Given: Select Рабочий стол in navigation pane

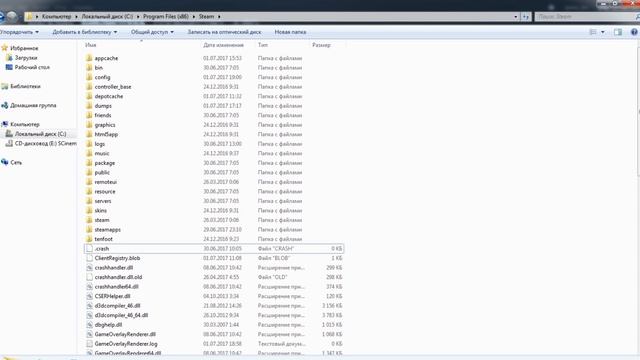Looking at the screenshot, I should tap(32, 67).
